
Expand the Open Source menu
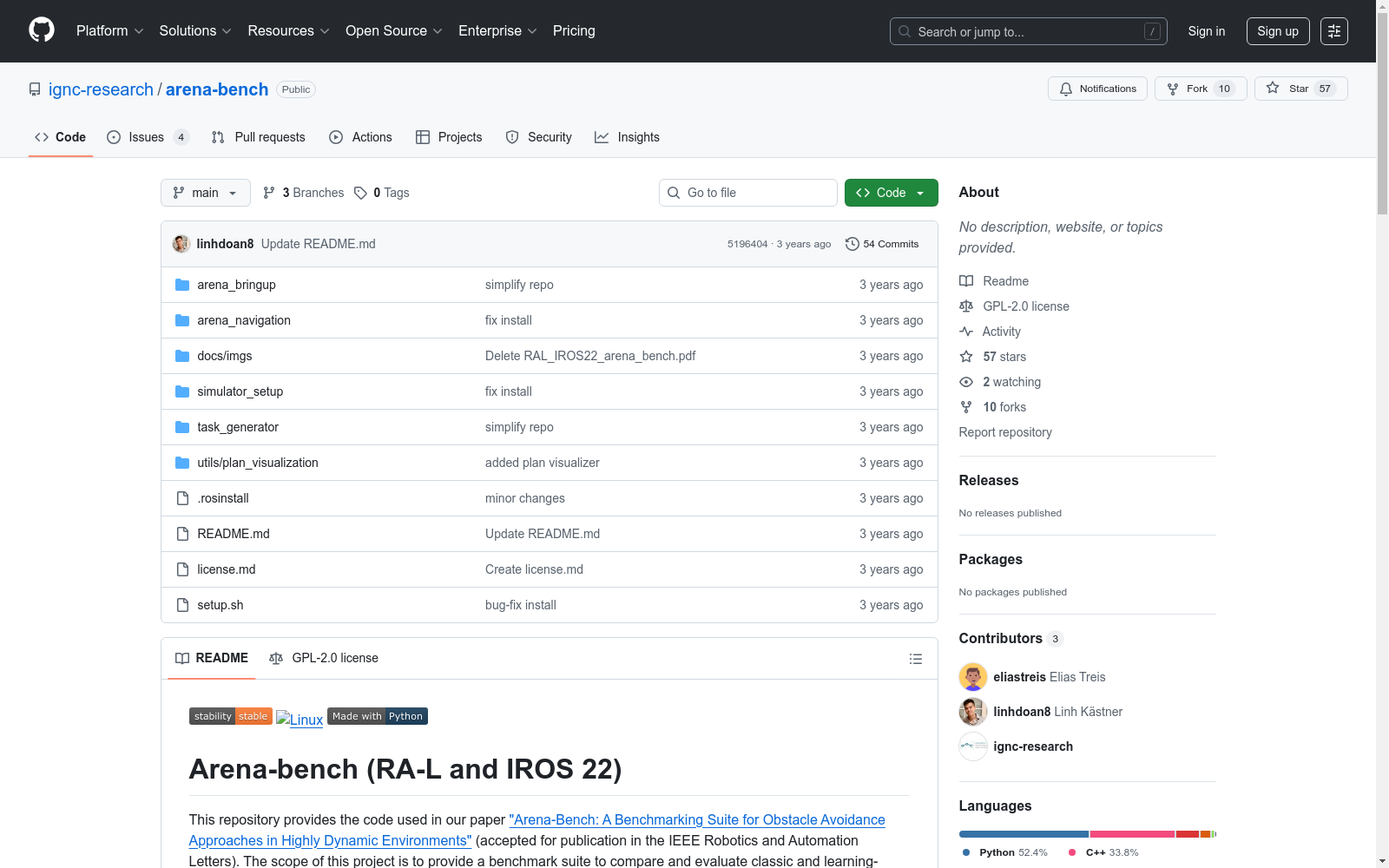[394, 31]
